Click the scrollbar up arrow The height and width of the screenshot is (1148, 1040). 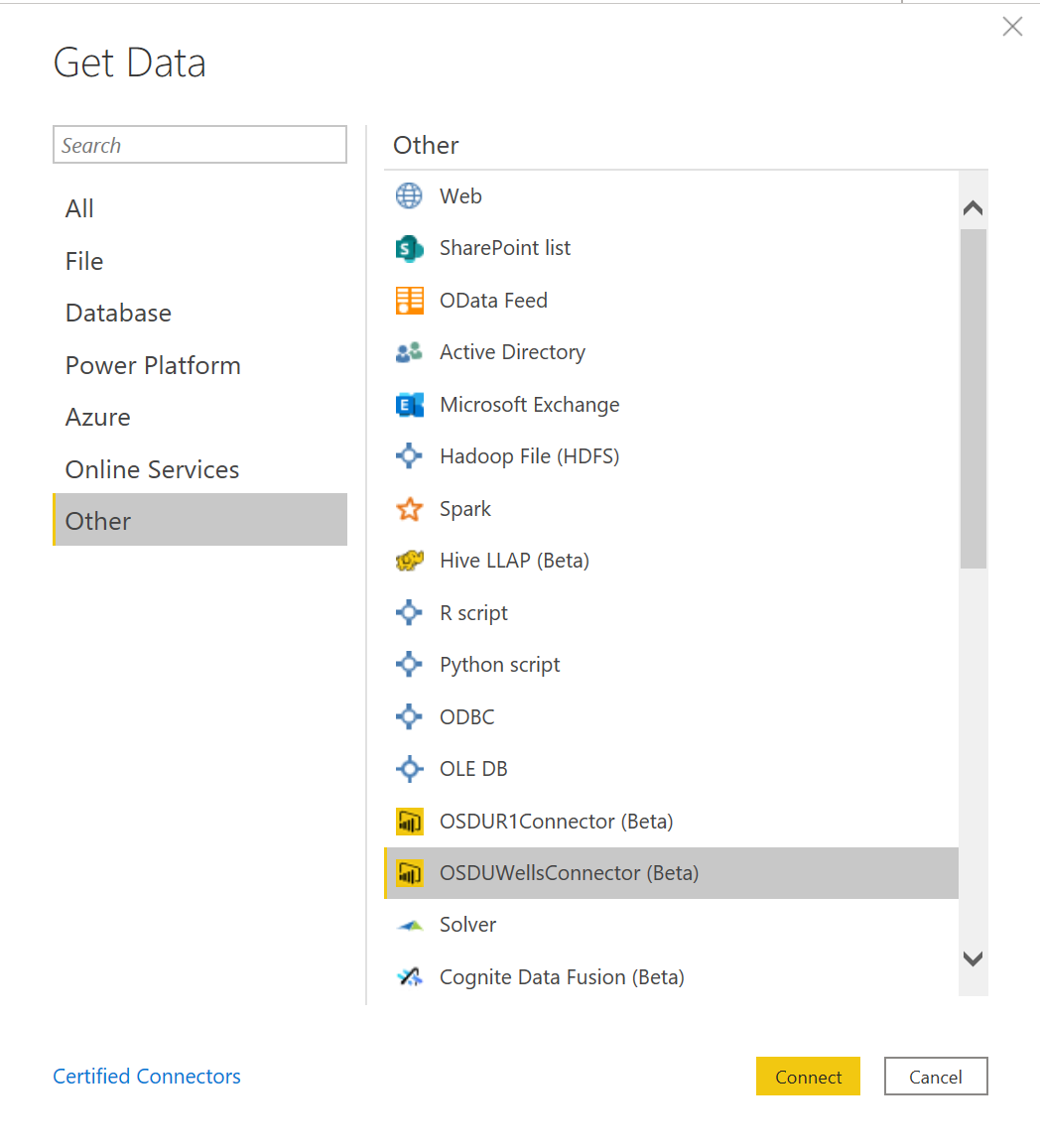click(x=973, y=208)
